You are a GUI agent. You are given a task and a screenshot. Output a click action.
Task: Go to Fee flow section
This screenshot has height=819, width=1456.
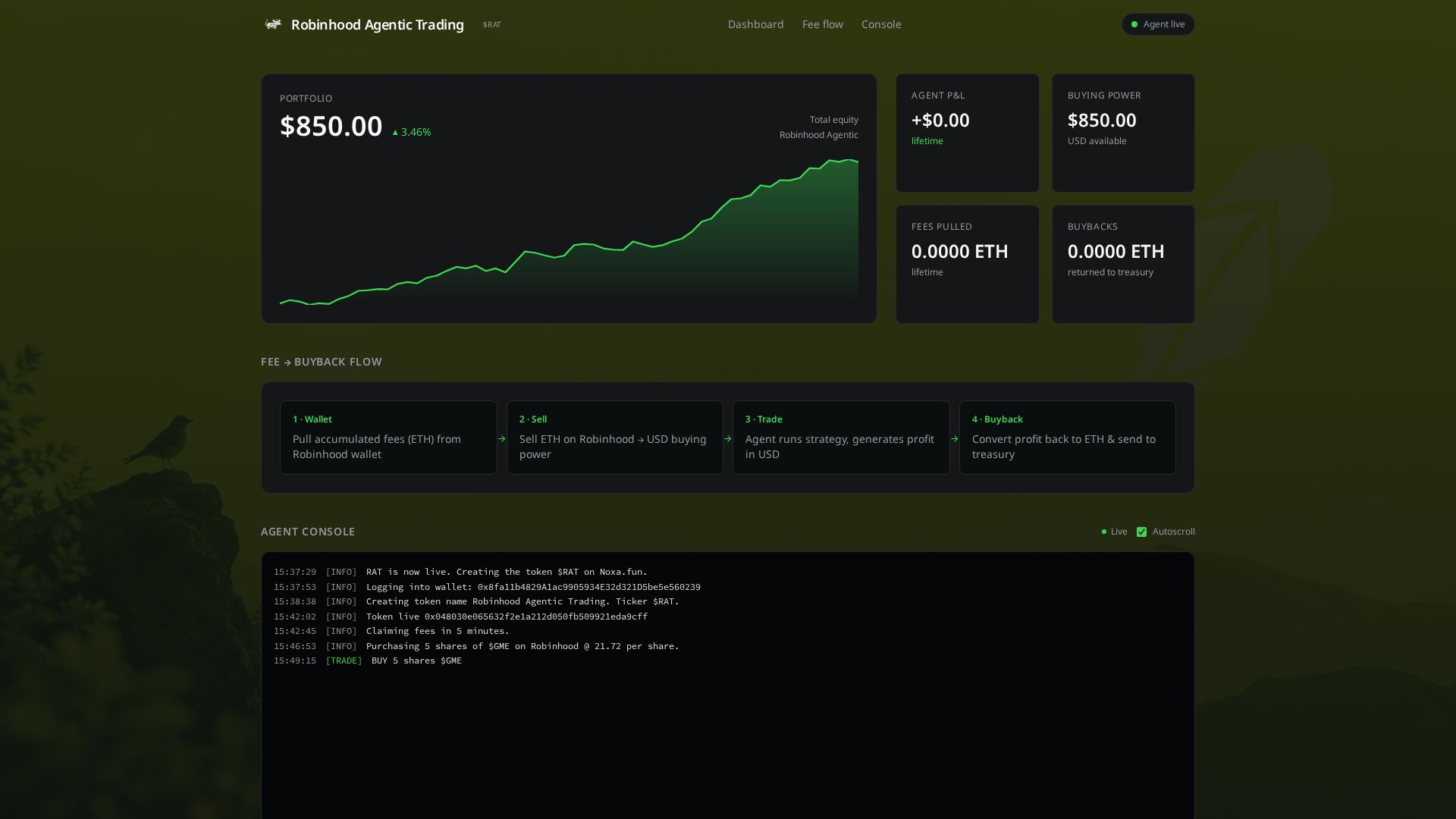[x=822, y=24]
